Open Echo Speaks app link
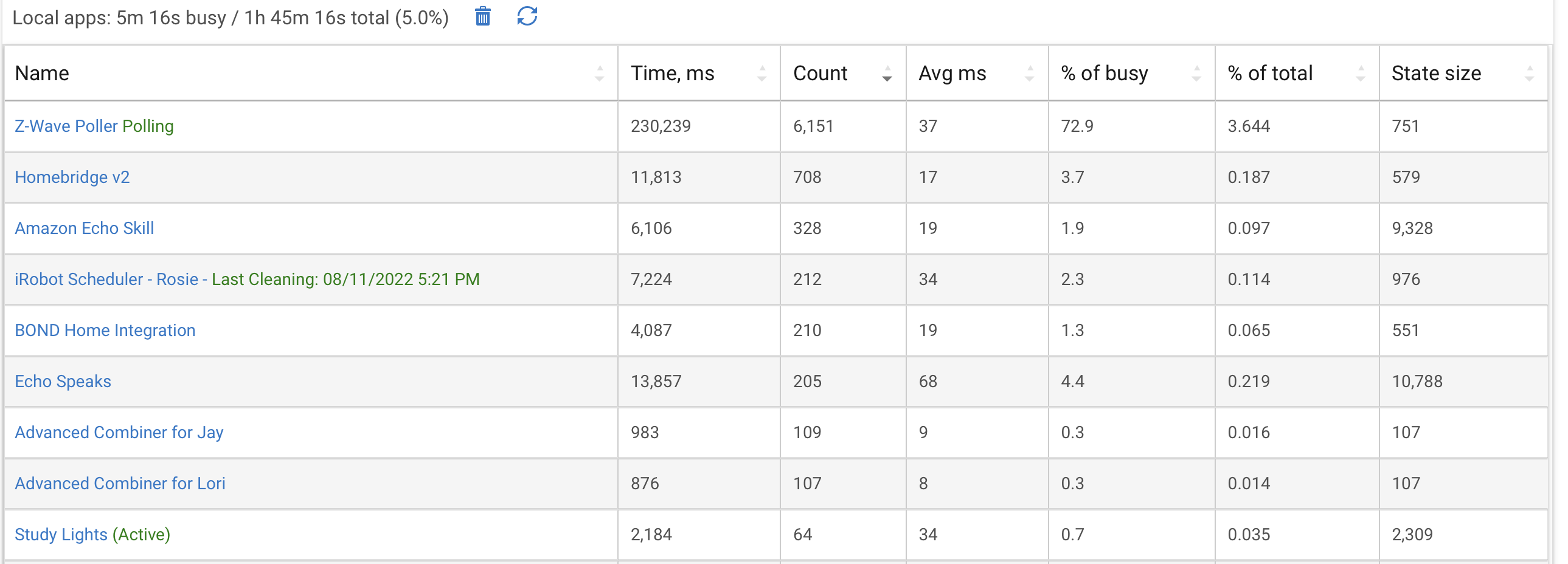 (63, 382)
